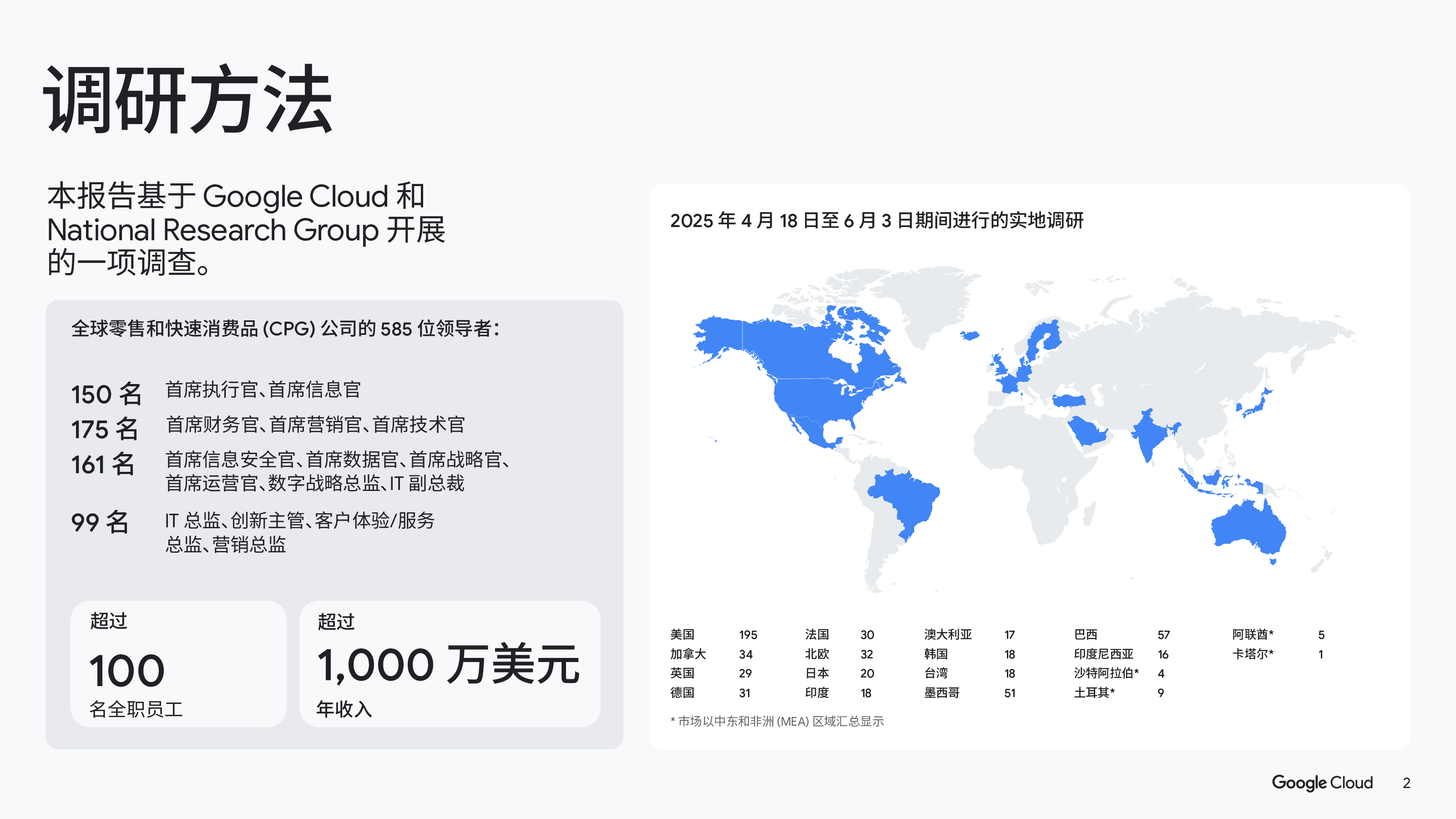The image size is (1456, 819).
Task: Click page number 2
Action: point(1406,783)
